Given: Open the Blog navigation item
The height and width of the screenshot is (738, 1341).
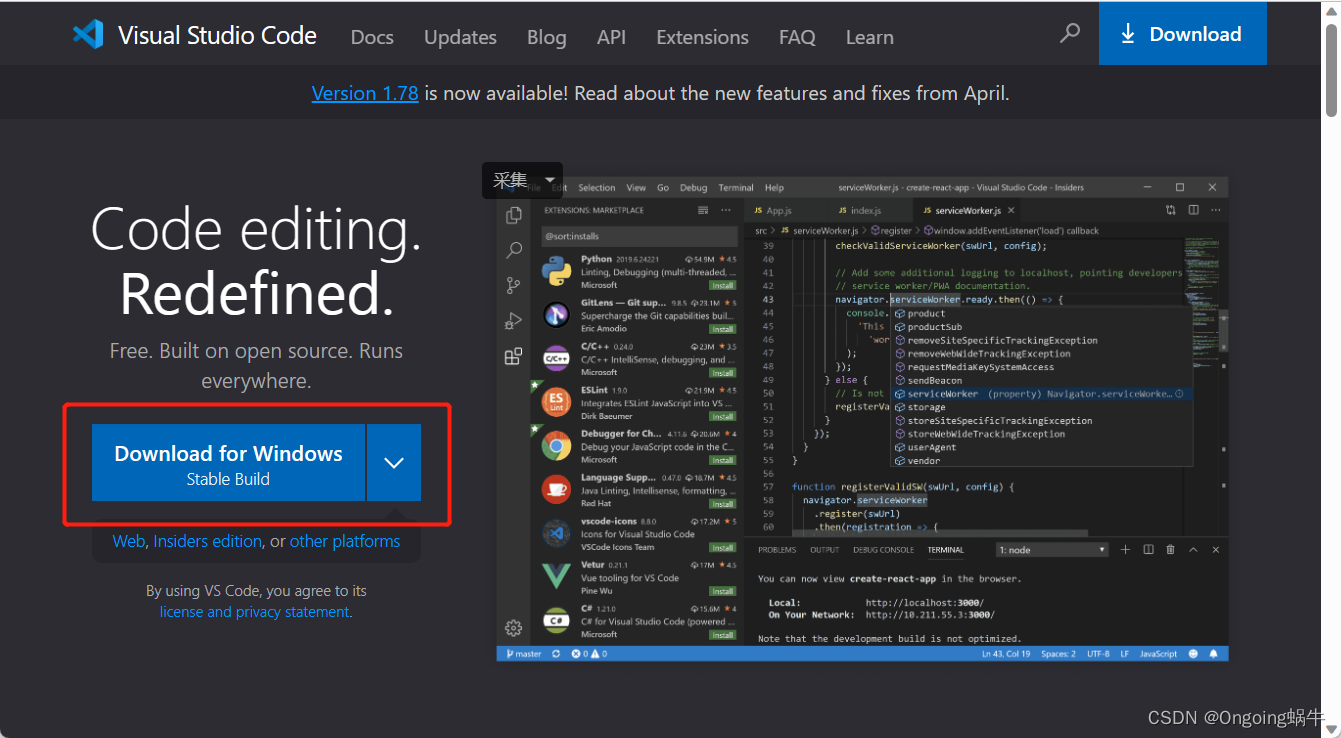Looking at the screenshot, I should pyautogui.click(x=547, y=37).
